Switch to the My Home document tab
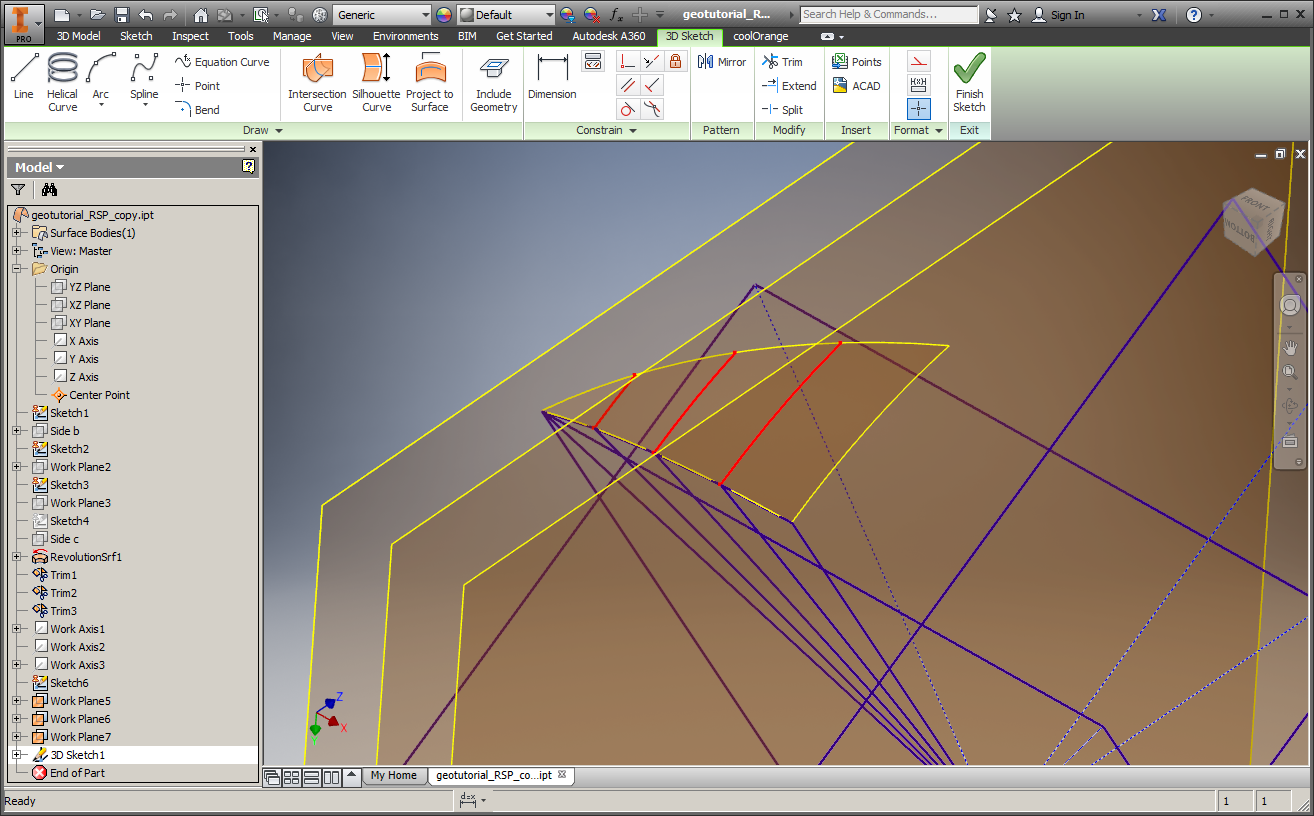Viewport: 1314px width, 816px height. coord(394,775)
